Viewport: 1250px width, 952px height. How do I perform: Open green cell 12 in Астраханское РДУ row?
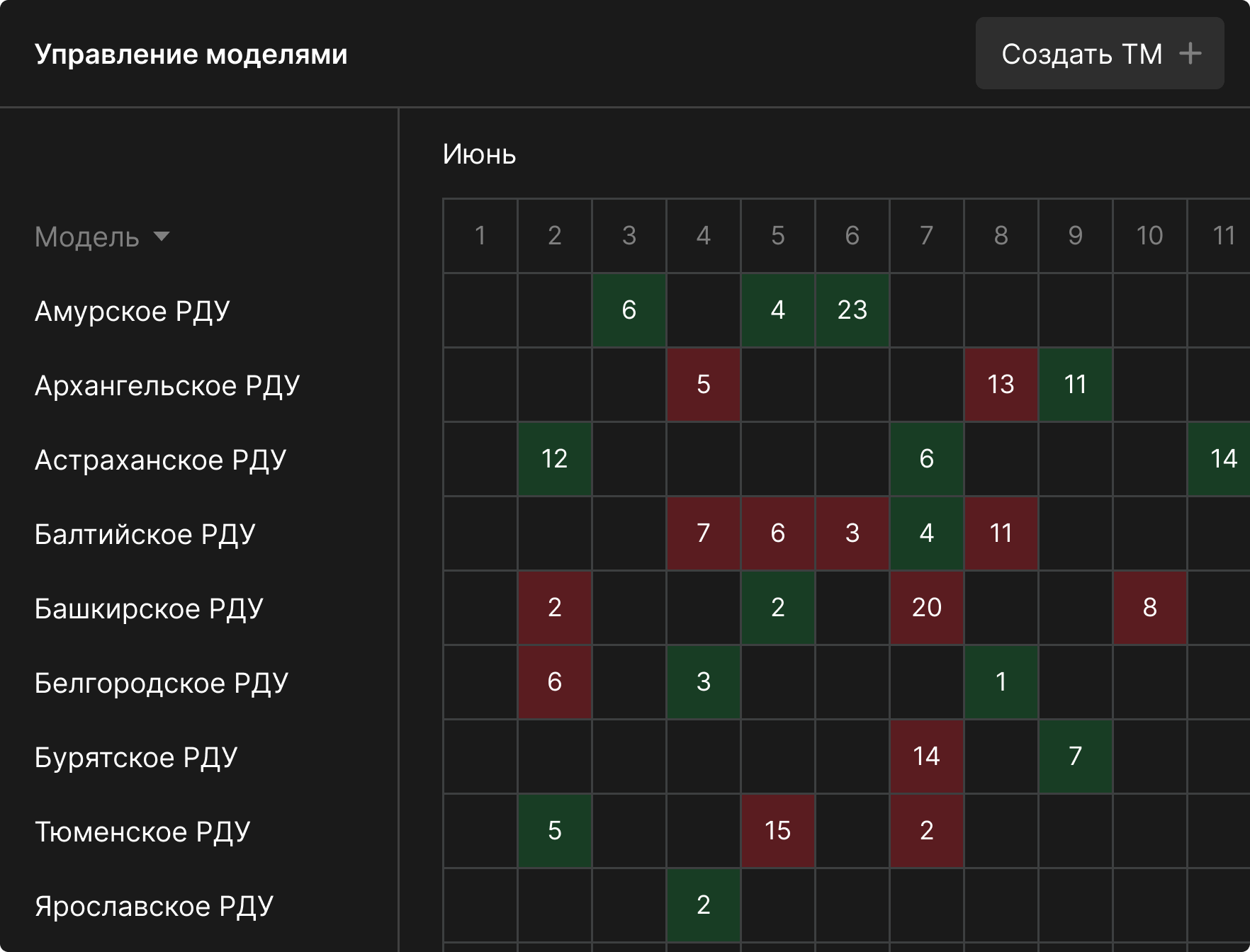click(x=555, y=459)
